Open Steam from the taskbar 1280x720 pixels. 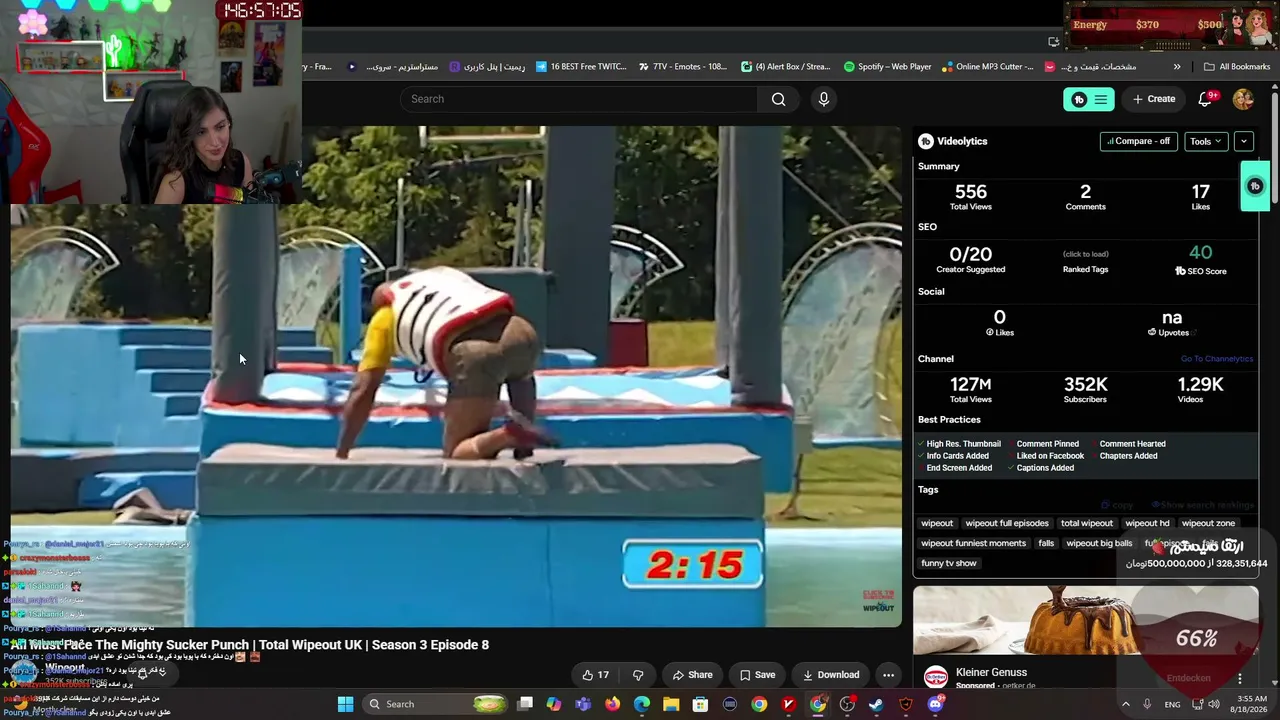click(x=876, y=704)
